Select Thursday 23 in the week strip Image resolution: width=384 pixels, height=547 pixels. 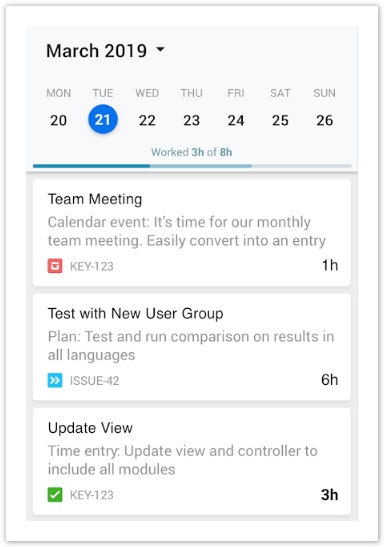(x=191, y=120)
